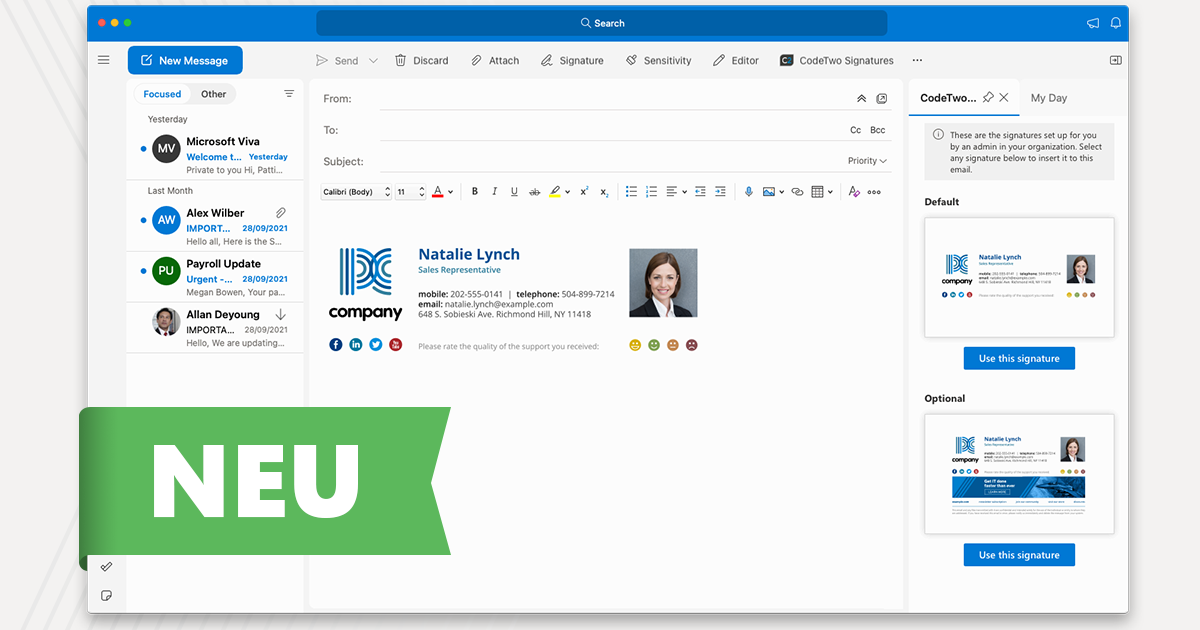Insert a bulleted list
The image size is (1200, 630).
631,192
